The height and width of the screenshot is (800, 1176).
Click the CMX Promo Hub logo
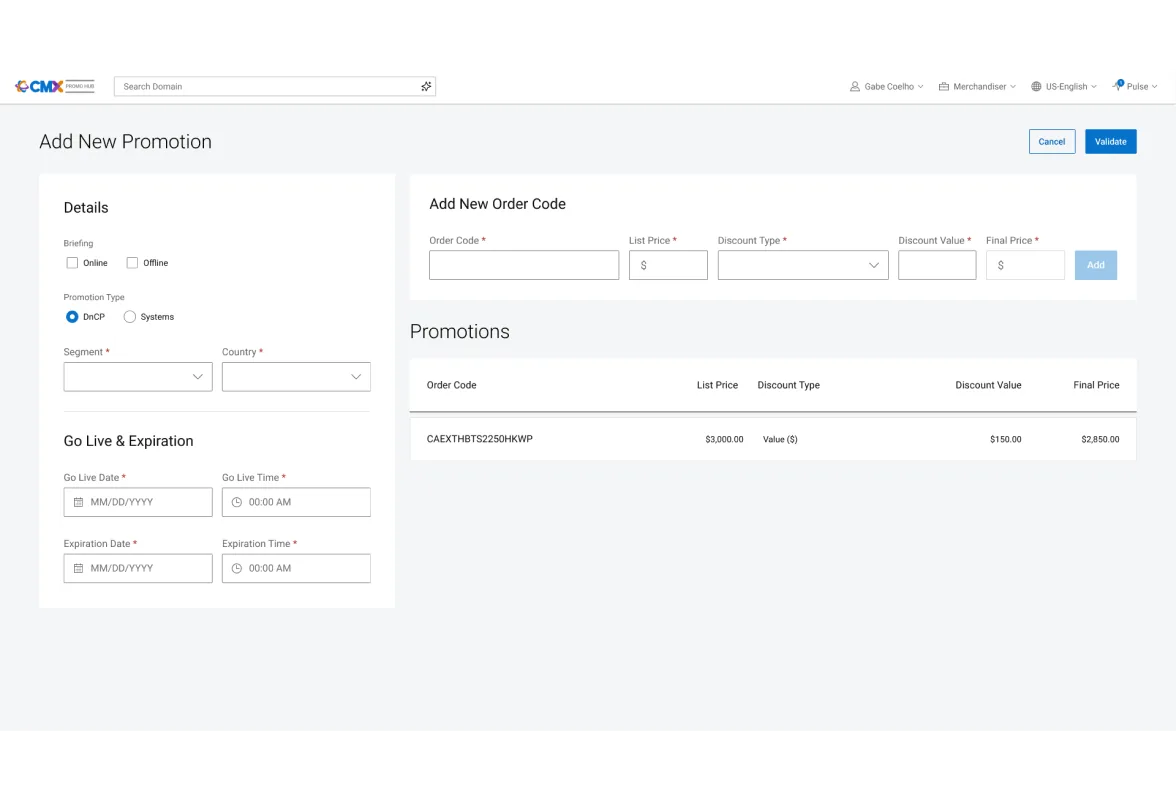point(55,86)
